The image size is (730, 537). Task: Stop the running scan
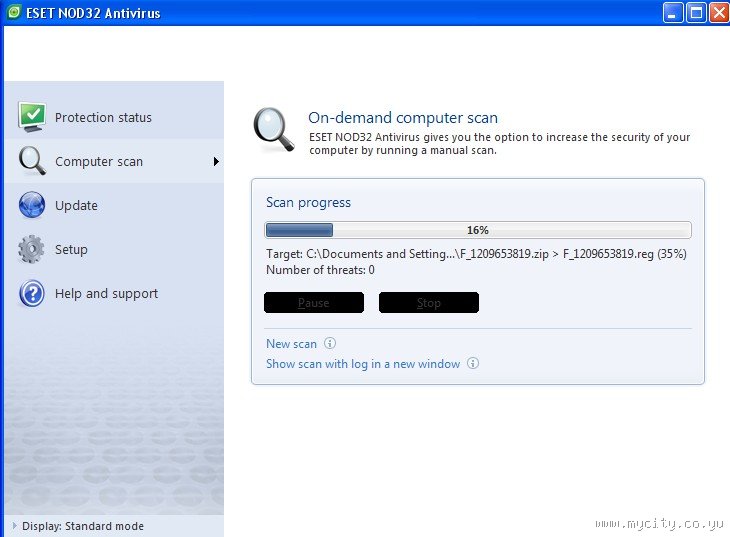[x=429, y=303]
